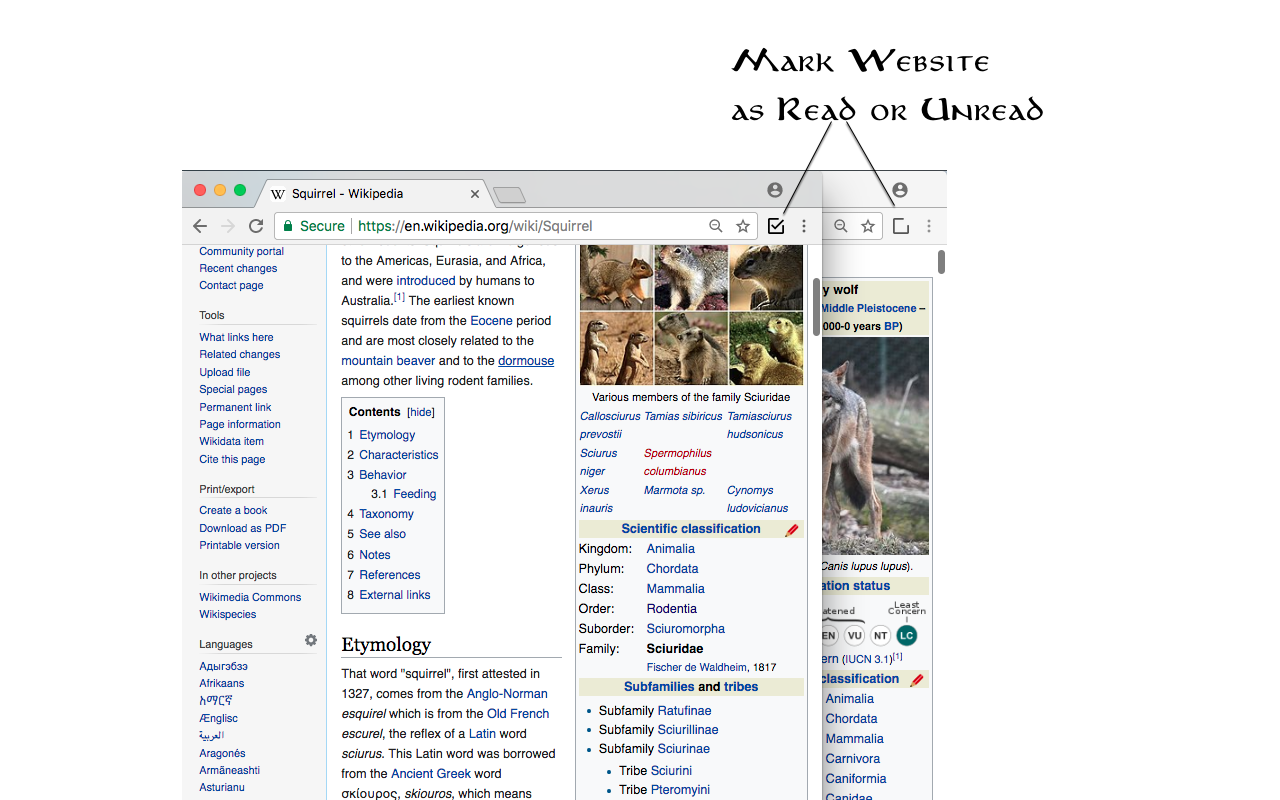
Task: Close the Squirrel - Wikipedia tab
Action: pos(475,194)
